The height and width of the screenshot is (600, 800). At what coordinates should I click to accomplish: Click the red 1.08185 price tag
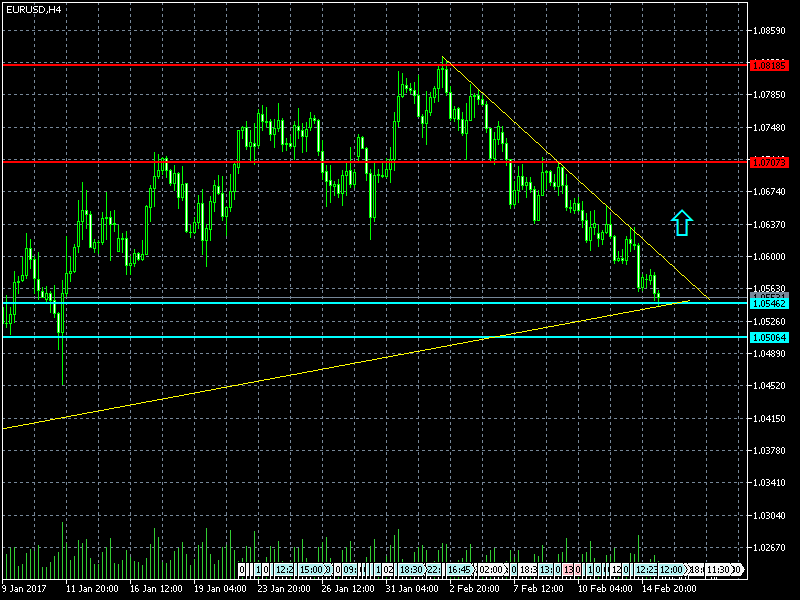click(x=769, y=66)
